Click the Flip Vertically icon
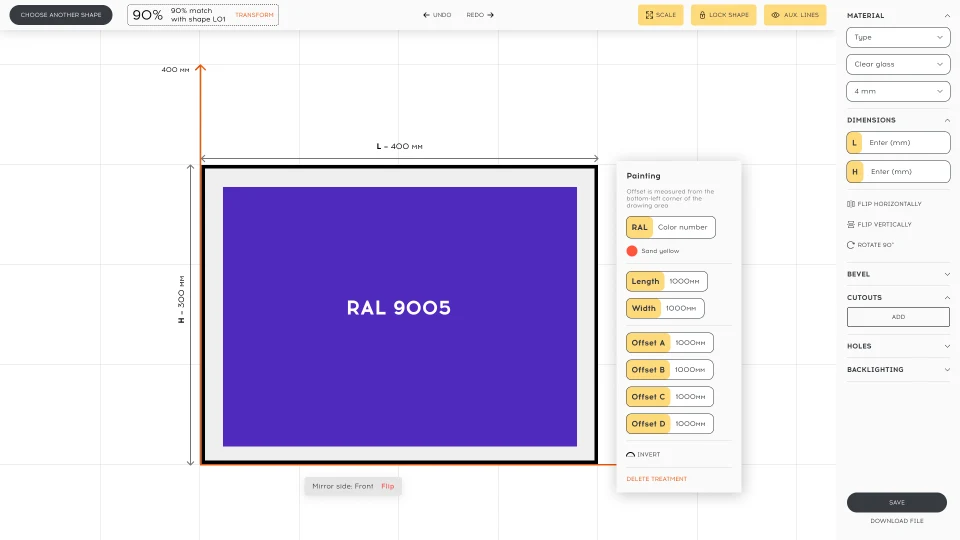The image size is (960, 540). tap(850, 225)
